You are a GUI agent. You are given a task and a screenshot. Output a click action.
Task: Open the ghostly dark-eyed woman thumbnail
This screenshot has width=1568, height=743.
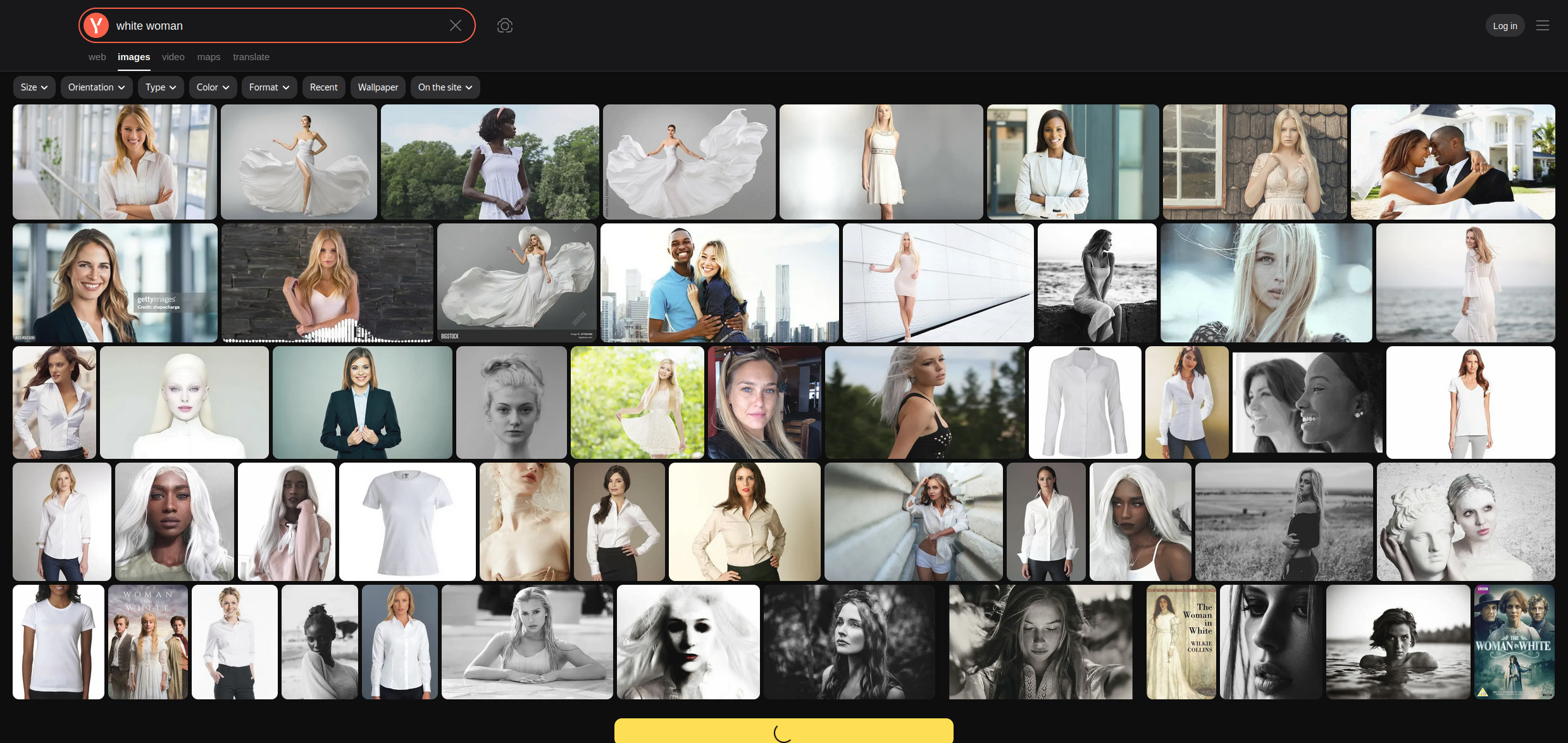tap(688, 642)
